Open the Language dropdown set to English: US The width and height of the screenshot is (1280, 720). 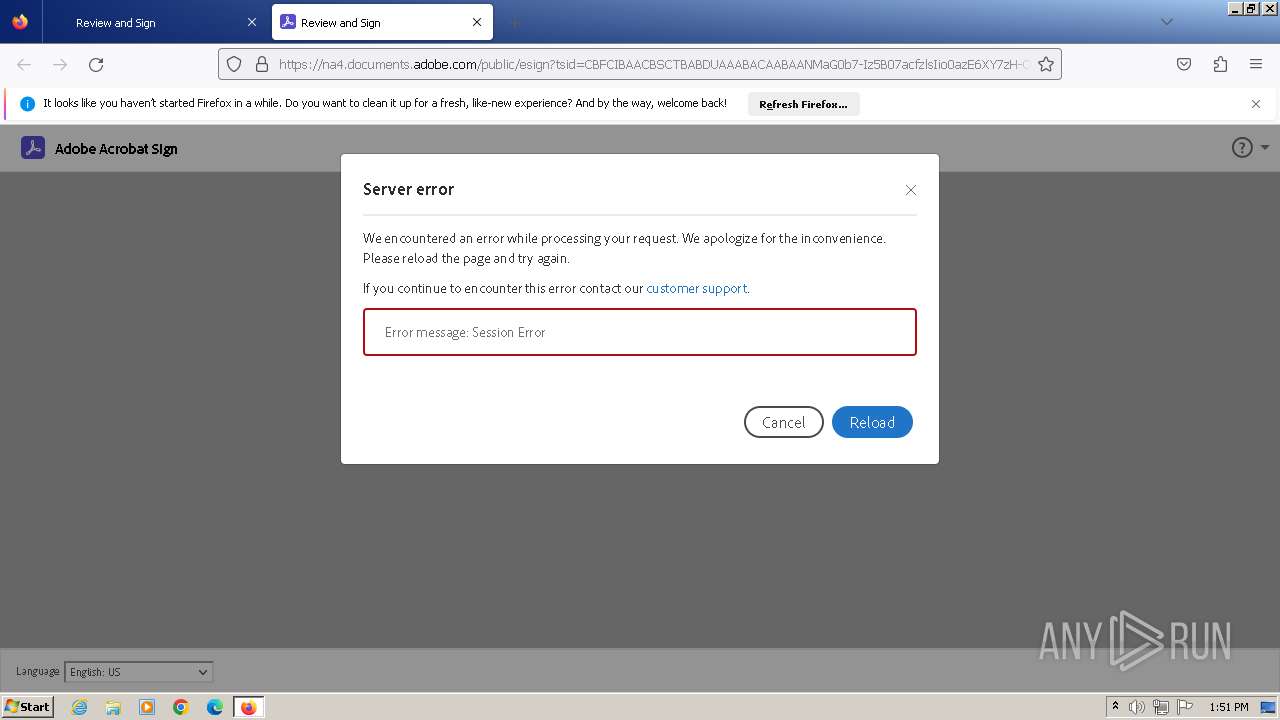(x=138, y=672)
